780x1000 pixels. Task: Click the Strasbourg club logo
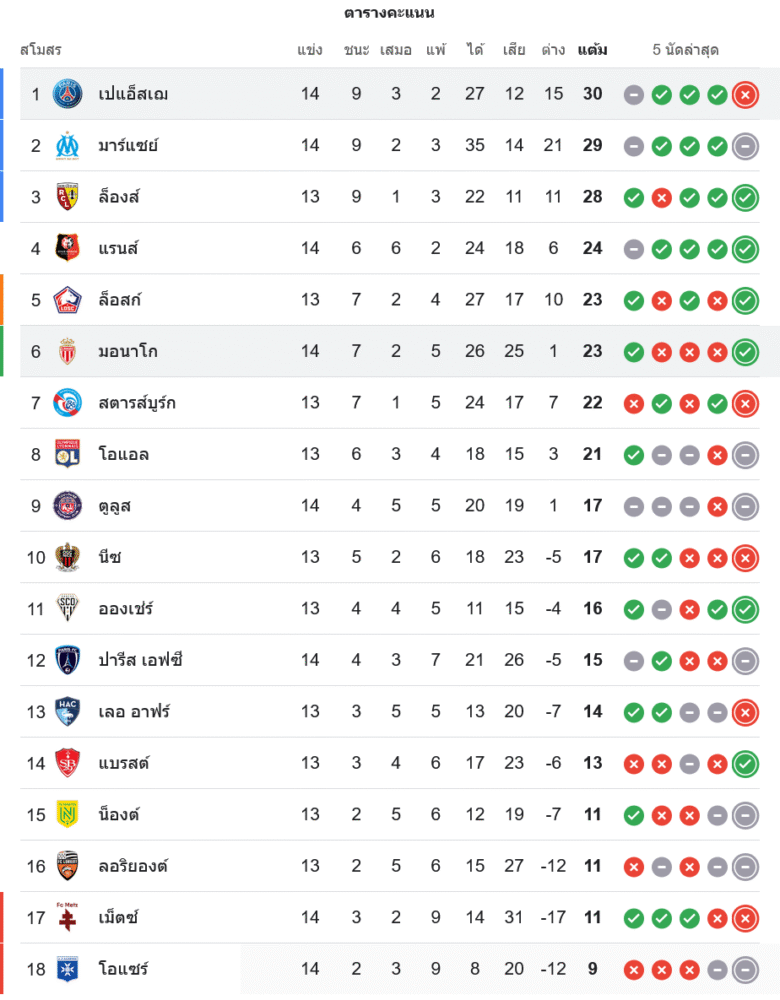tap(68, 403)
